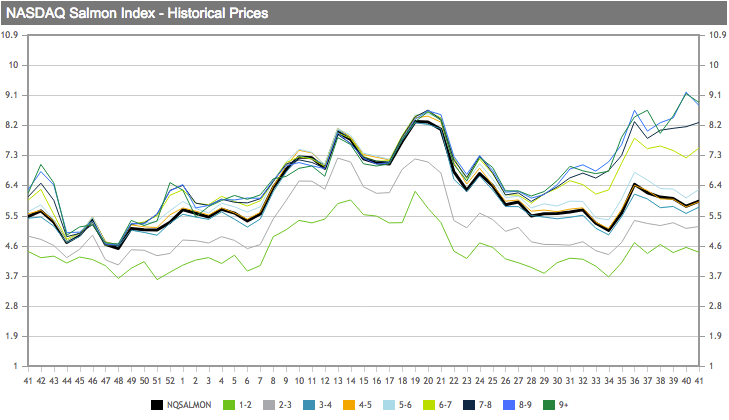Toggle the 9+ series legend label
Viewport: 729px width, 420px height.
[x=563, y=405]
